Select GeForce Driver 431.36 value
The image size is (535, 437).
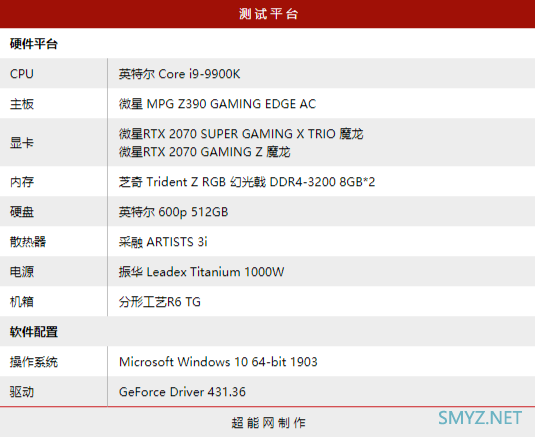[182, 392]
